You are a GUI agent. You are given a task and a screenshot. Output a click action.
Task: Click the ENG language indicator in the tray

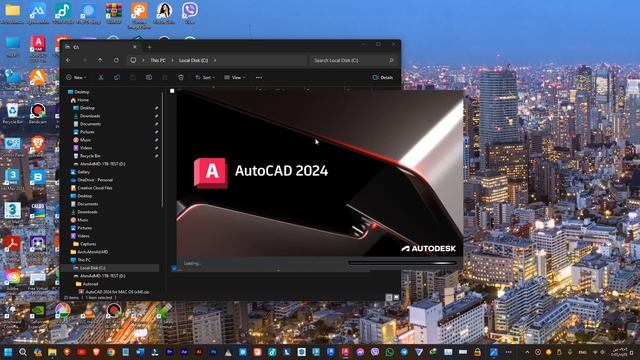pyautogui.click(x=582, y=352)
